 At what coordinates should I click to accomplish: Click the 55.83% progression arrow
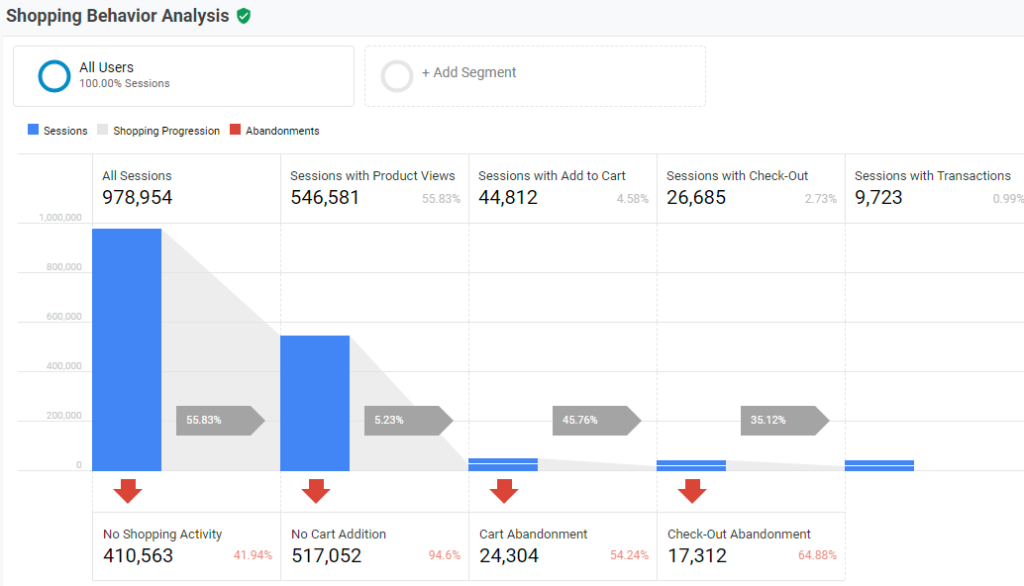[x=220, y=420]
